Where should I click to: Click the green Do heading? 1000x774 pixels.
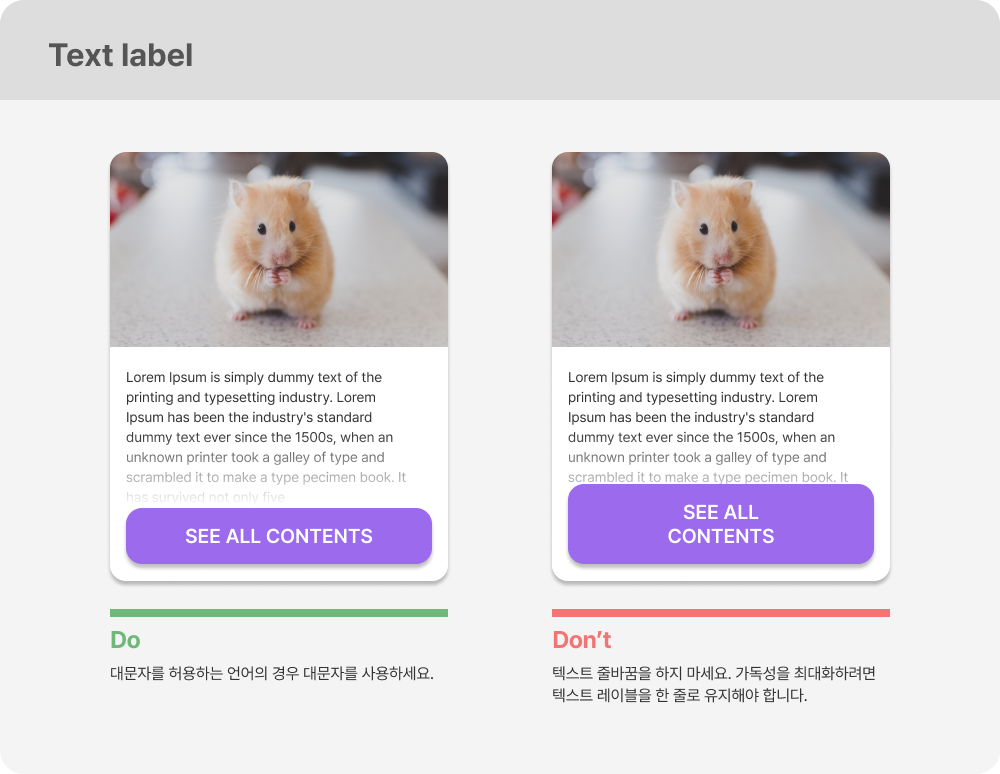point(125,639)
